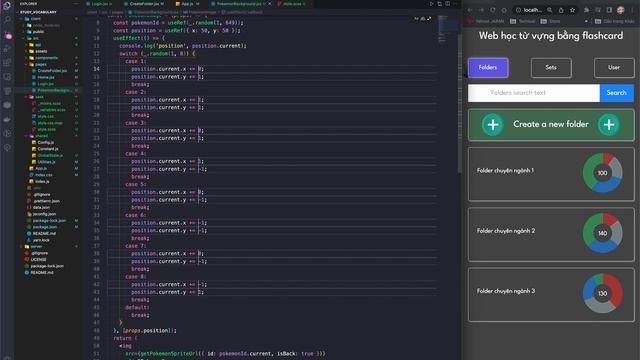Click the browser Home icon
This screenshot has height=360, width=640.
(x=504, y=10)
